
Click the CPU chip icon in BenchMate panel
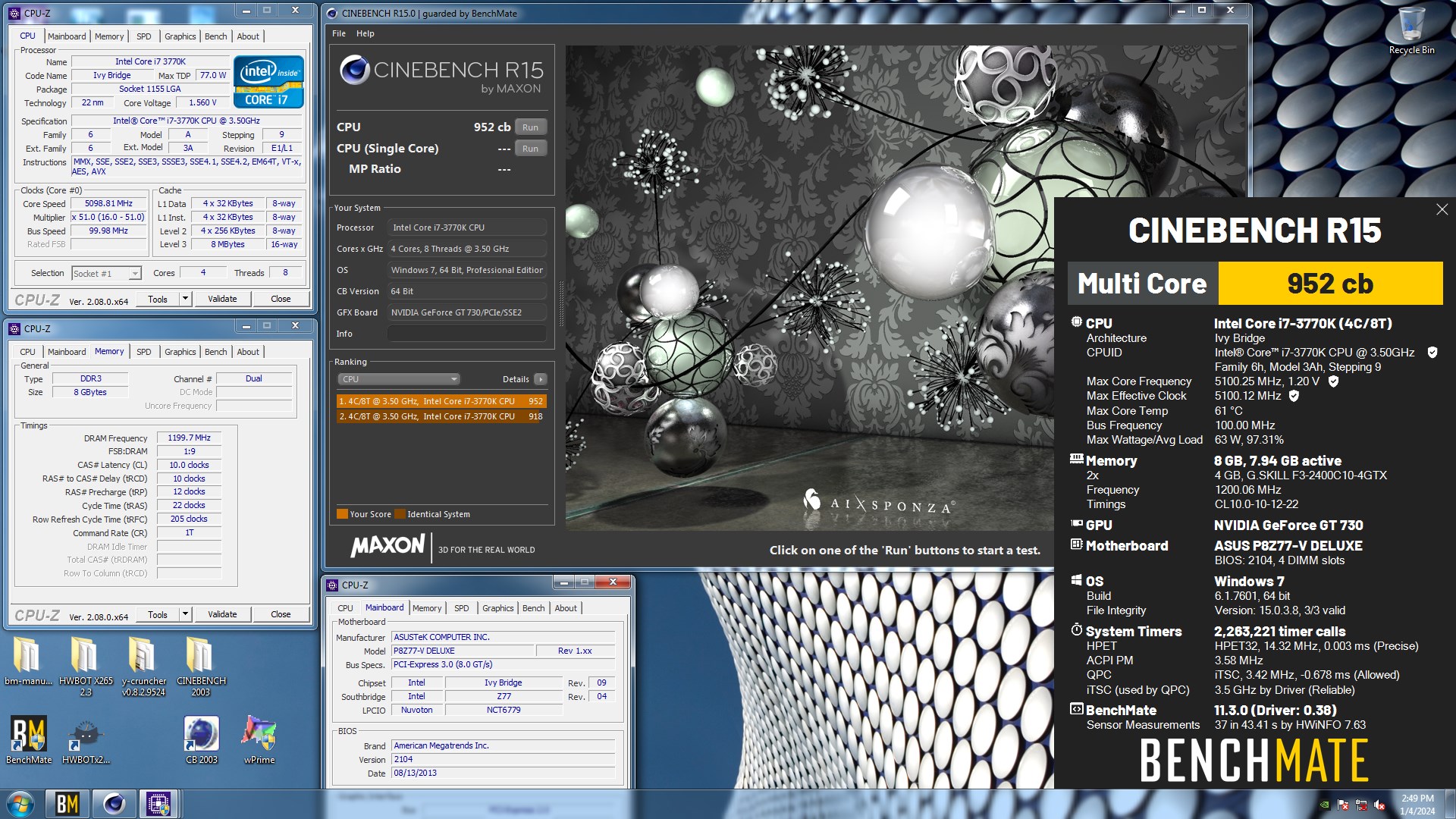tap(1076, 322)
